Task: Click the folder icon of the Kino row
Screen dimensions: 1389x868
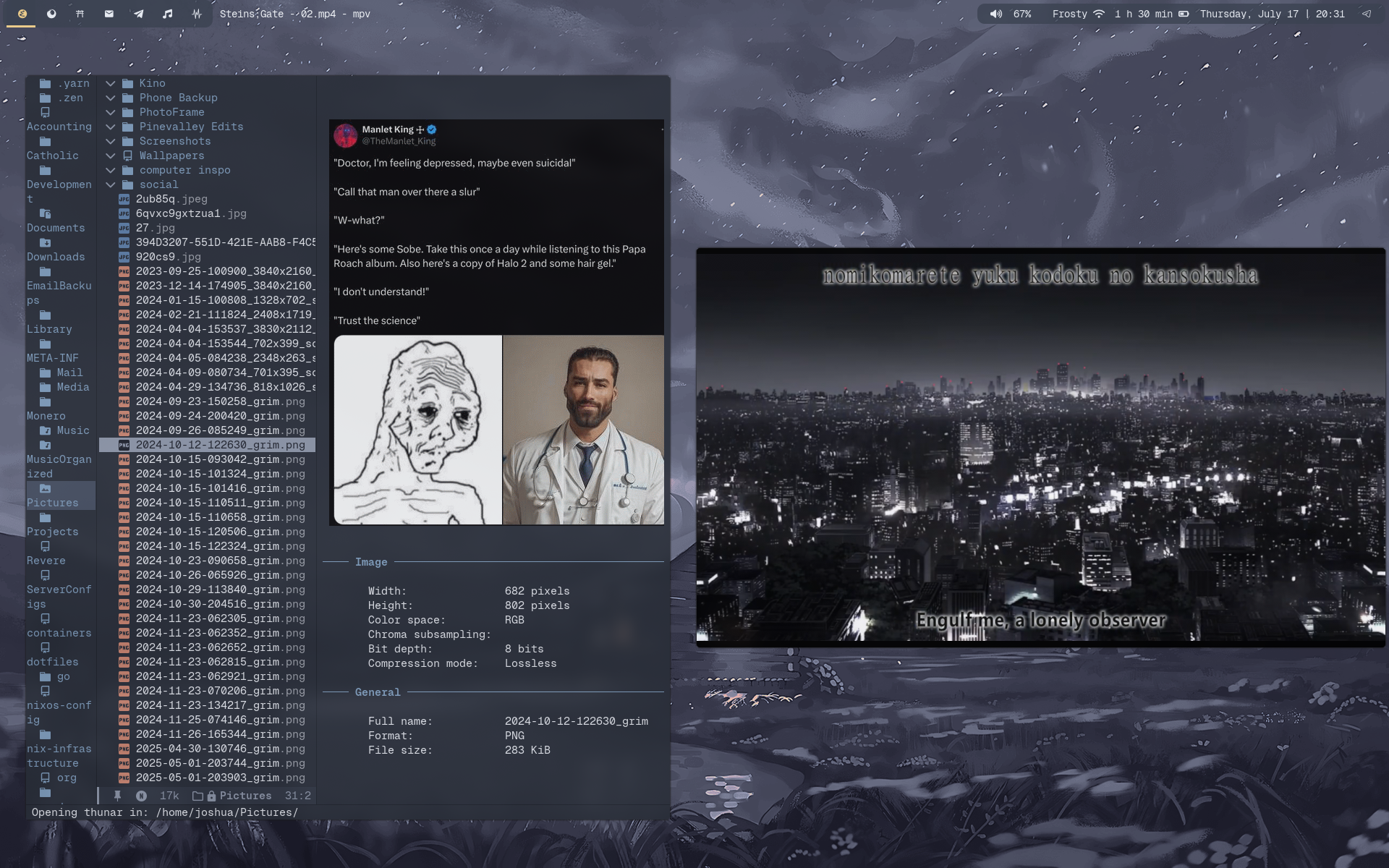Action: coord(128,83)
